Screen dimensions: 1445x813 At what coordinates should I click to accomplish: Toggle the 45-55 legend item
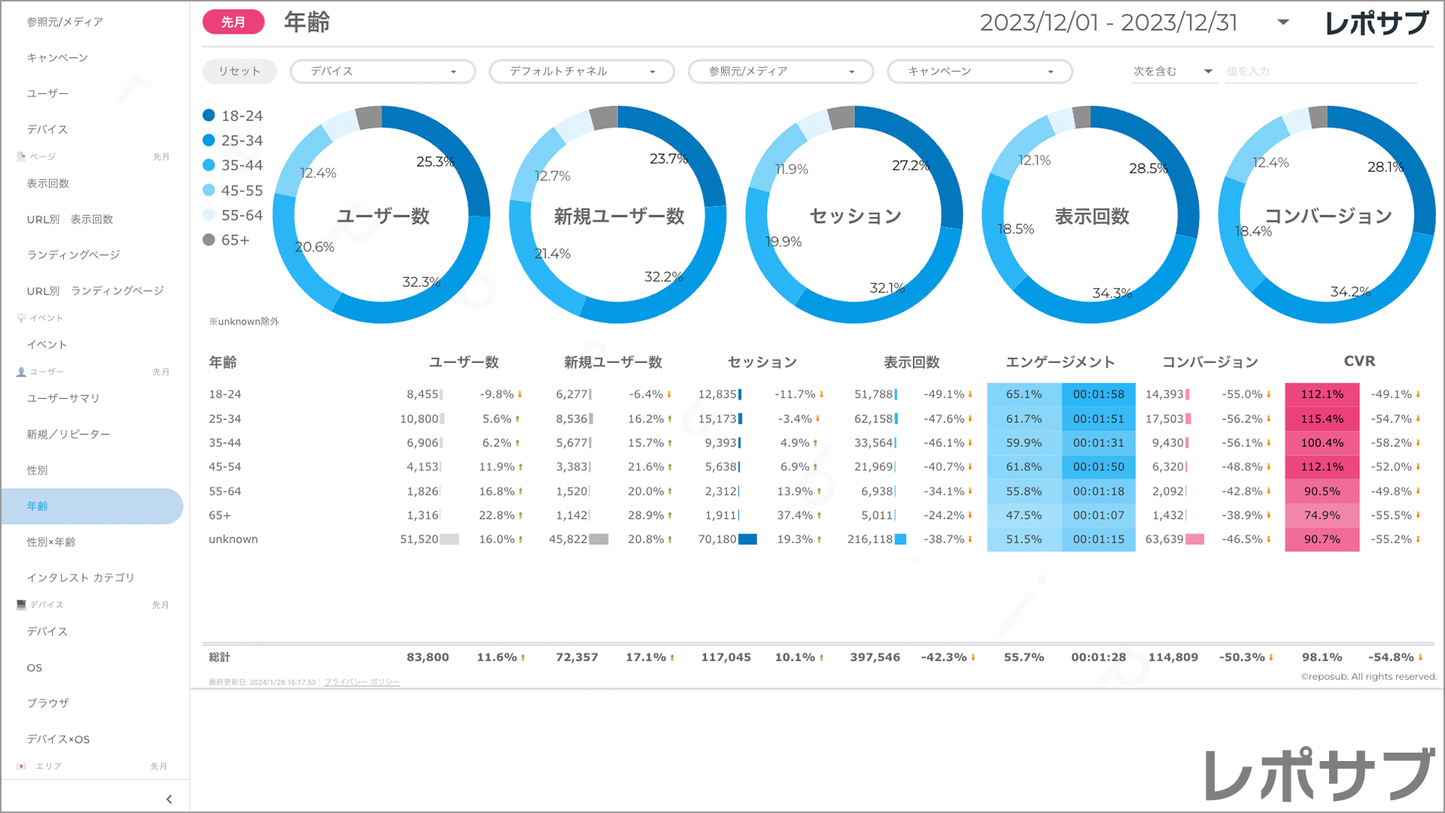click(x=233, y=190)
